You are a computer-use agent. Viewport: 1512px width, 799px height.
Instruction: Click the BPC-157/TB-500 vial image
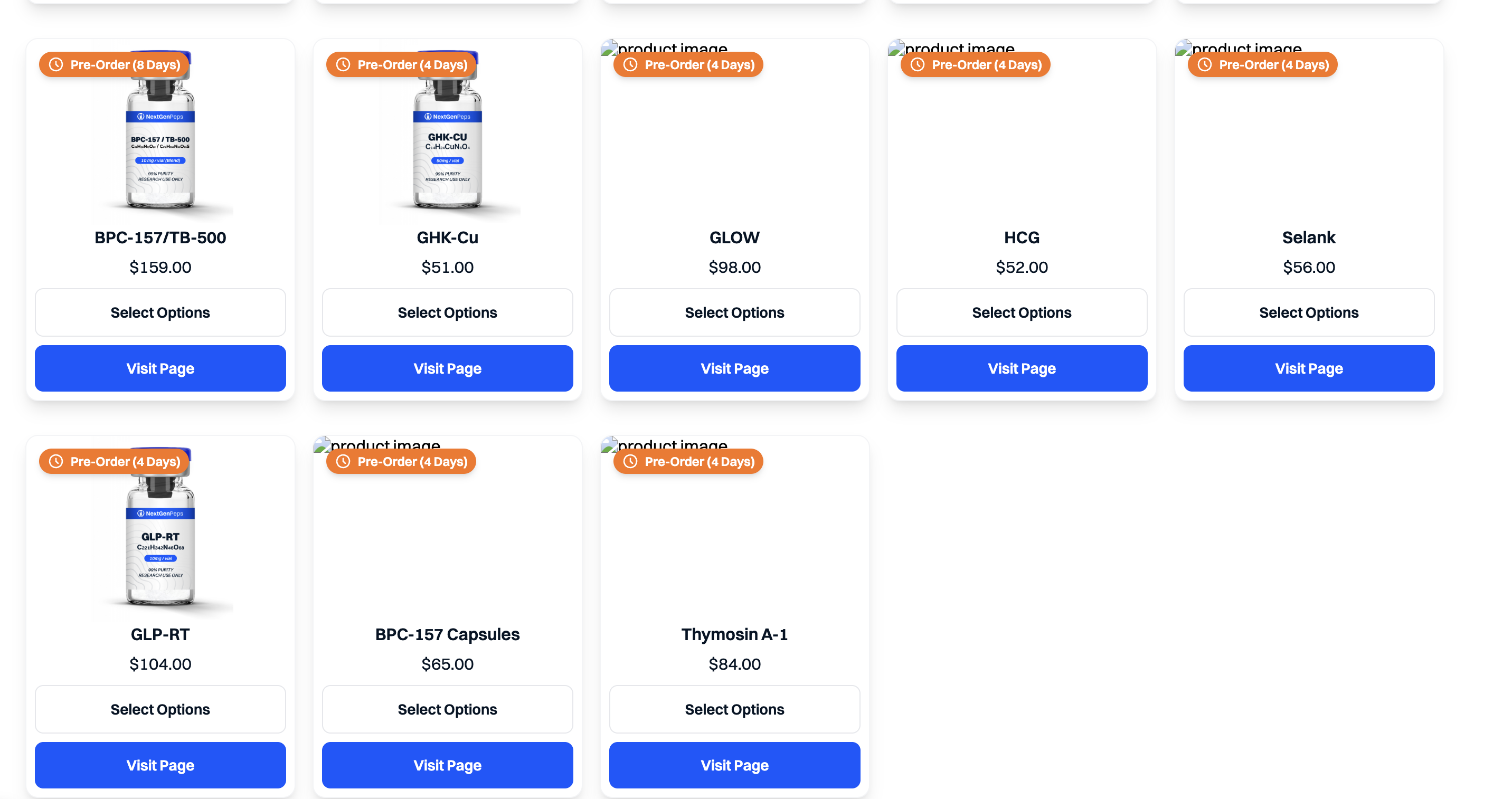[x=160, y=147]
